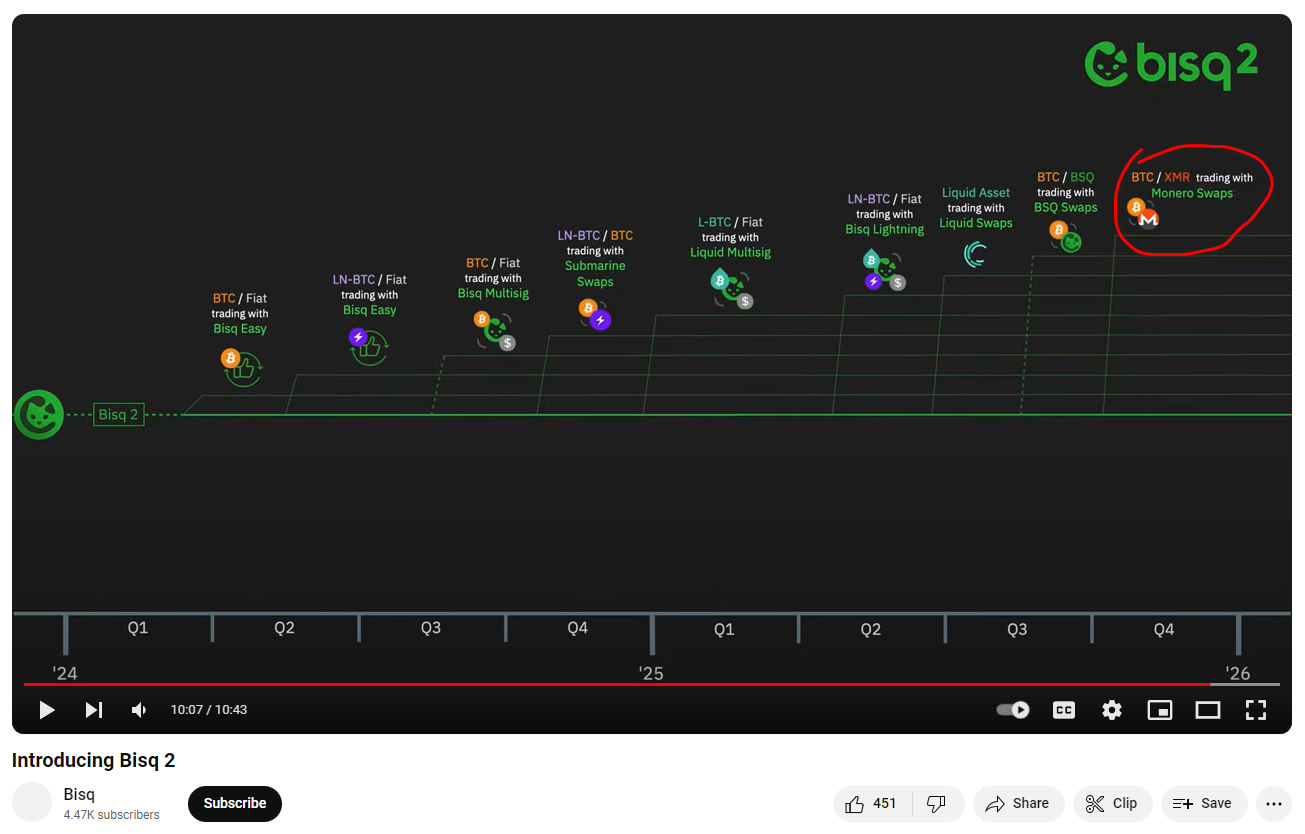Open the Bisq channel name link
Image resolution: width=1305 pixels, height=834 pixels.
[x=79, y=794]
